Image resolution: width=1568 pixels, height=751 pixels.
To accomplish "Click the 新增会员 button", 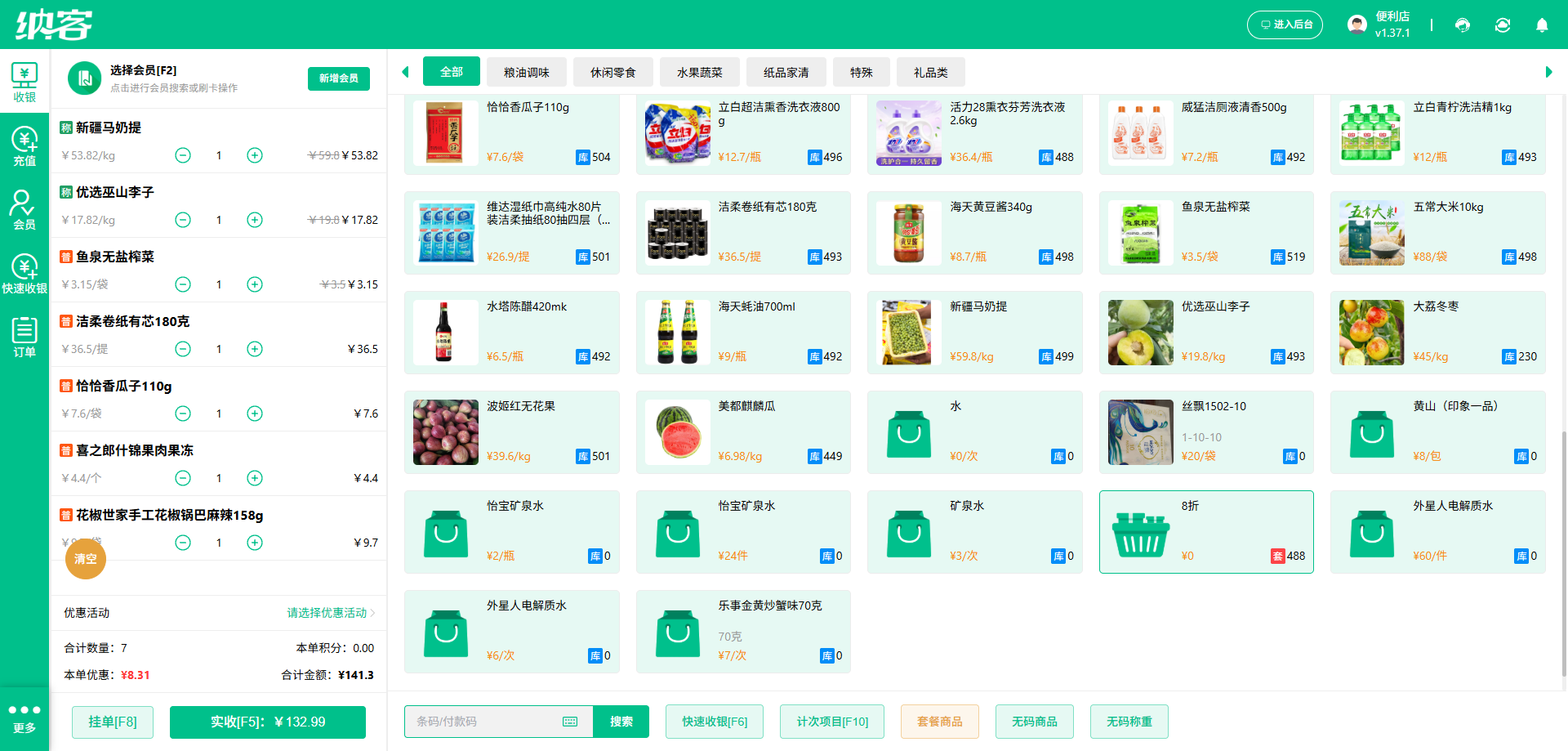I will coord(339,78).
